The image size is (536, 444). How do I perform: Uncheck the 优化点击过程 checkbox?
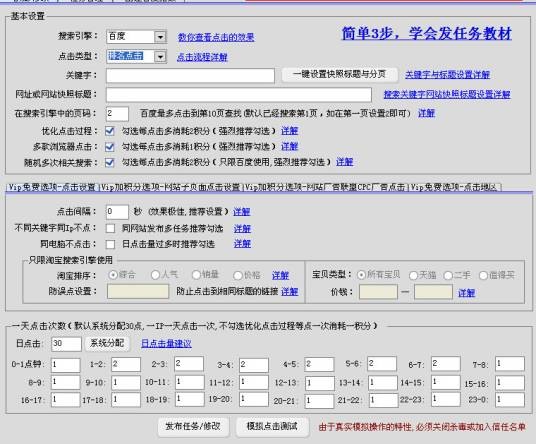pyautogui.click(x=110, y=131)
